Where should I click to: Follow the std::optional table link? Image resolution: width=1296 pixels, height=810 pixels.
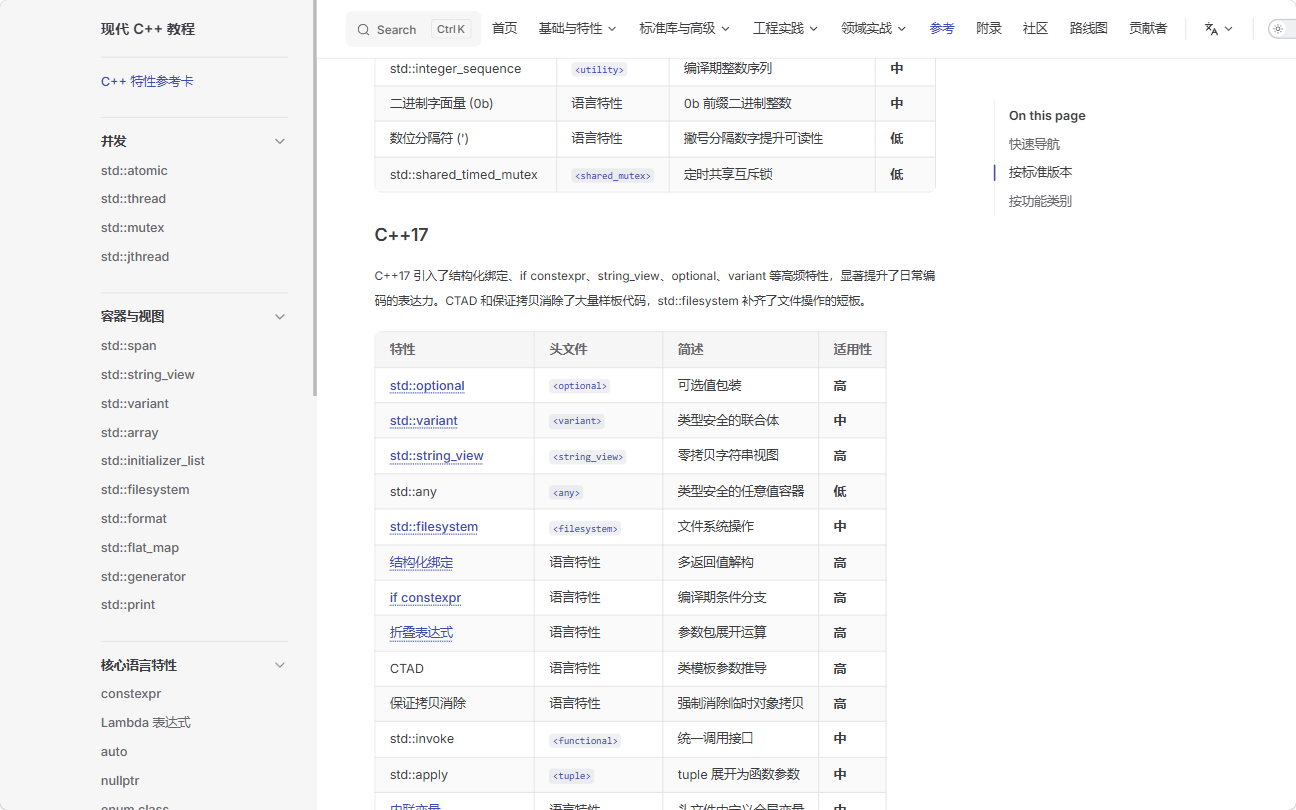pyautogui.click(x=427, y=386)
